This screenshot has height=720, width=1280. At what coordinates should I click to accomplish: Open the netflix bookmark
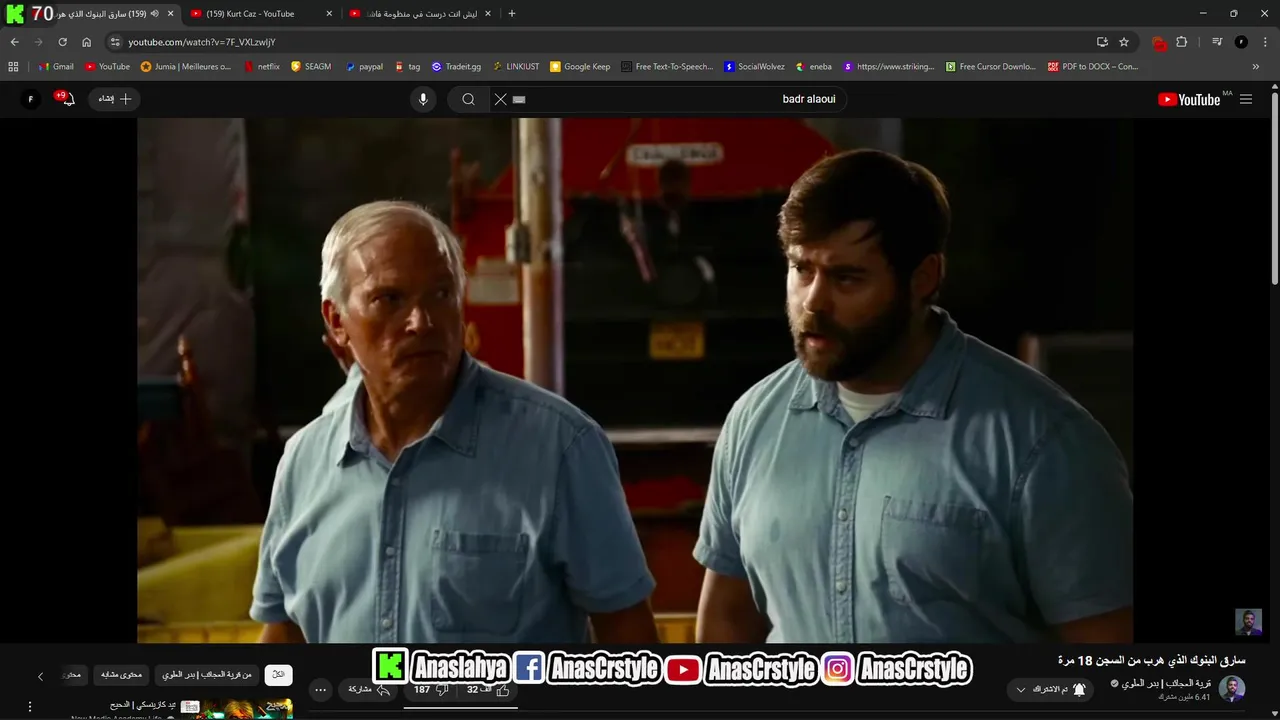tap(262, 67)
